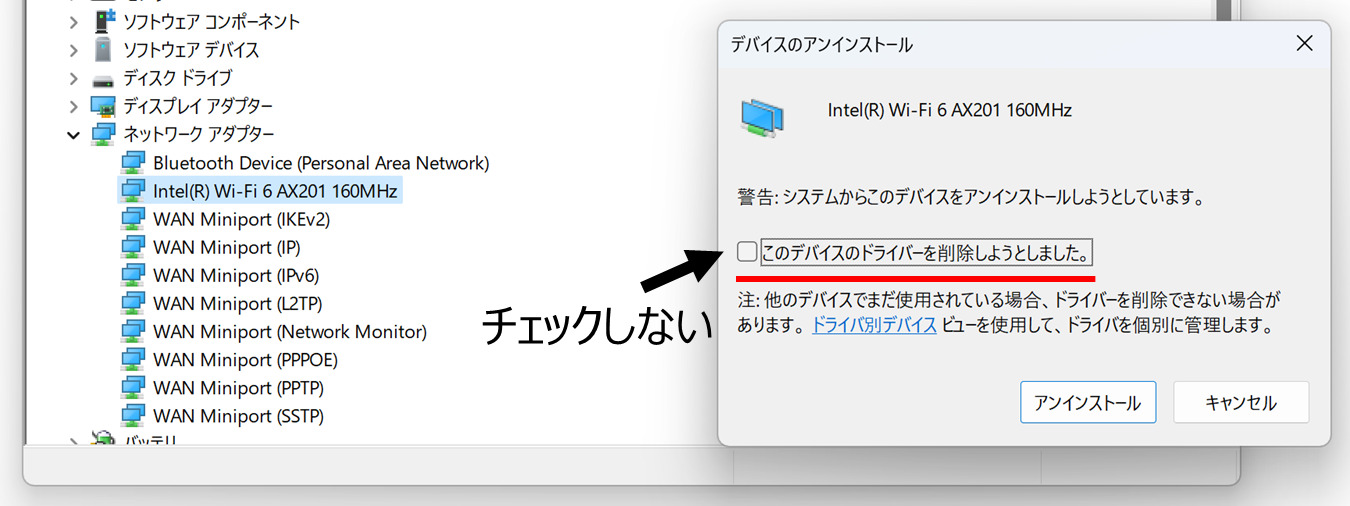Select the ネットワーク アダプター label
This screenshot has width=1350, height=506.
(x=199, y=134)
